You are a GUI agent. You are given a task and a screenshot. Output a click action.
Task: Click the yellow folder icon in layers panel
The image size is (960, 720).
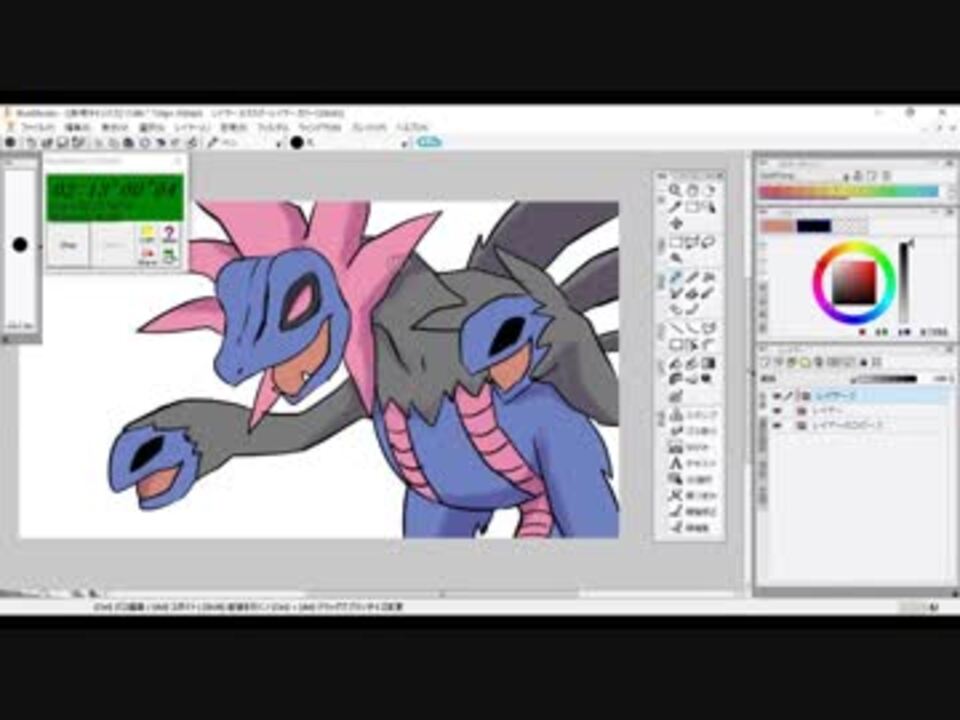[x=806, y=362]
